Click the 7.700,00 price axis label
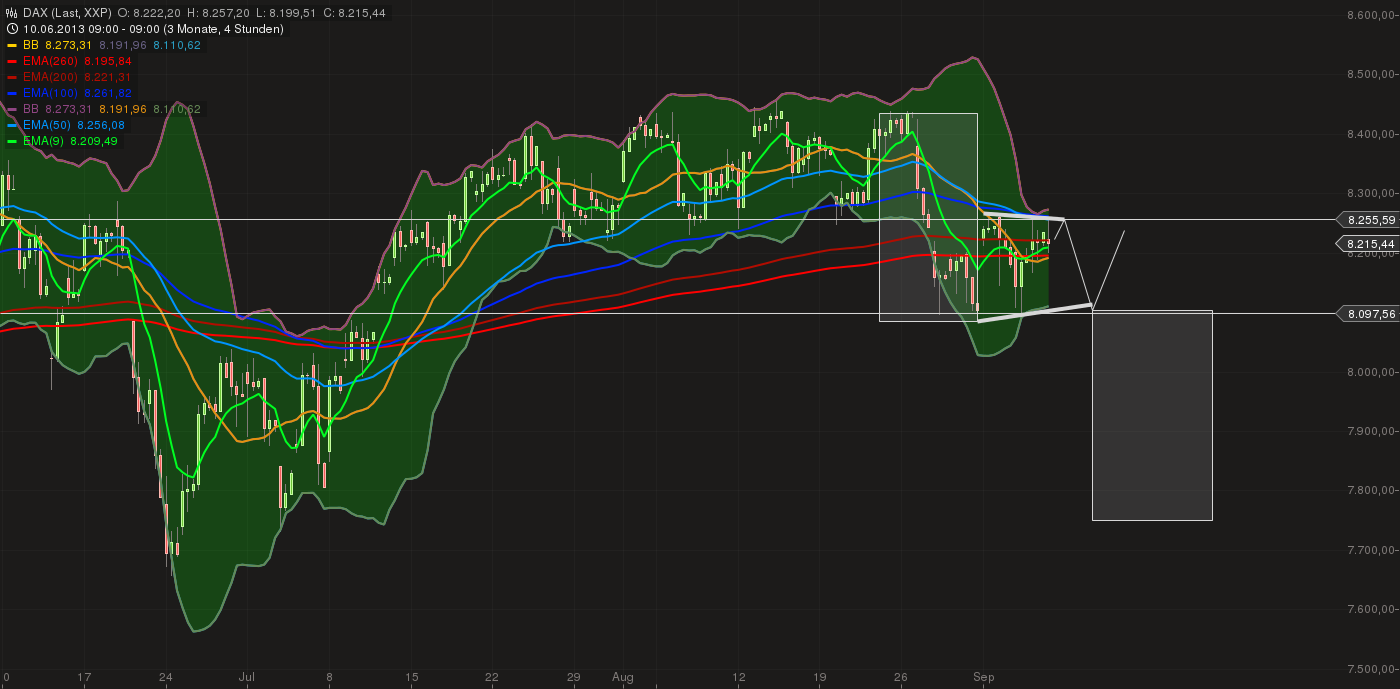Viewport: 1400px width, 689px height. [x=1371, y=550]
